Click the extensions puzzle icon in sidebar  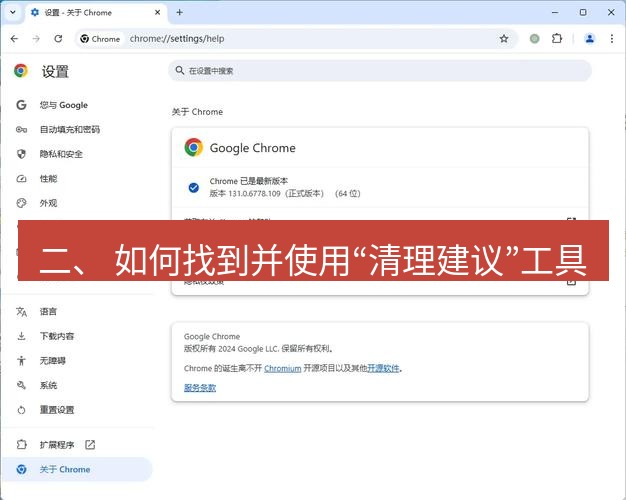[x=21, y=444]
